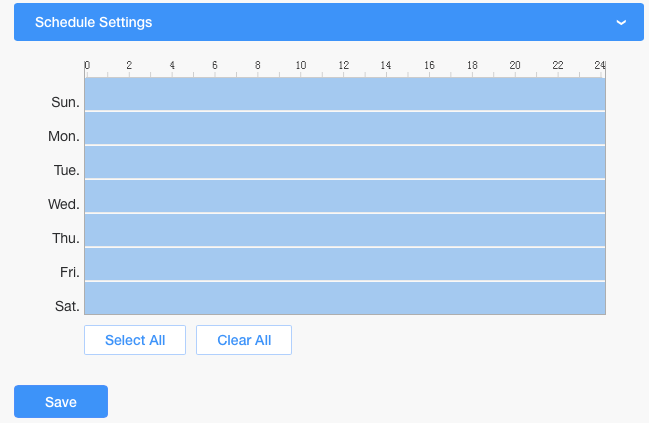
Task: Click the Wednesday schedule time bar
Action: coord(345,197)
